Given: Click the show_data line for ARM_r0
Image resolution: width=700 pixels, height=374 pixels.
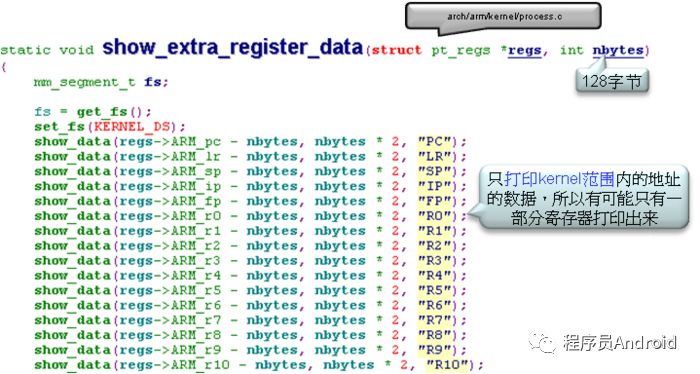Looking at the screenshot, I should click(x=250, y=216).
